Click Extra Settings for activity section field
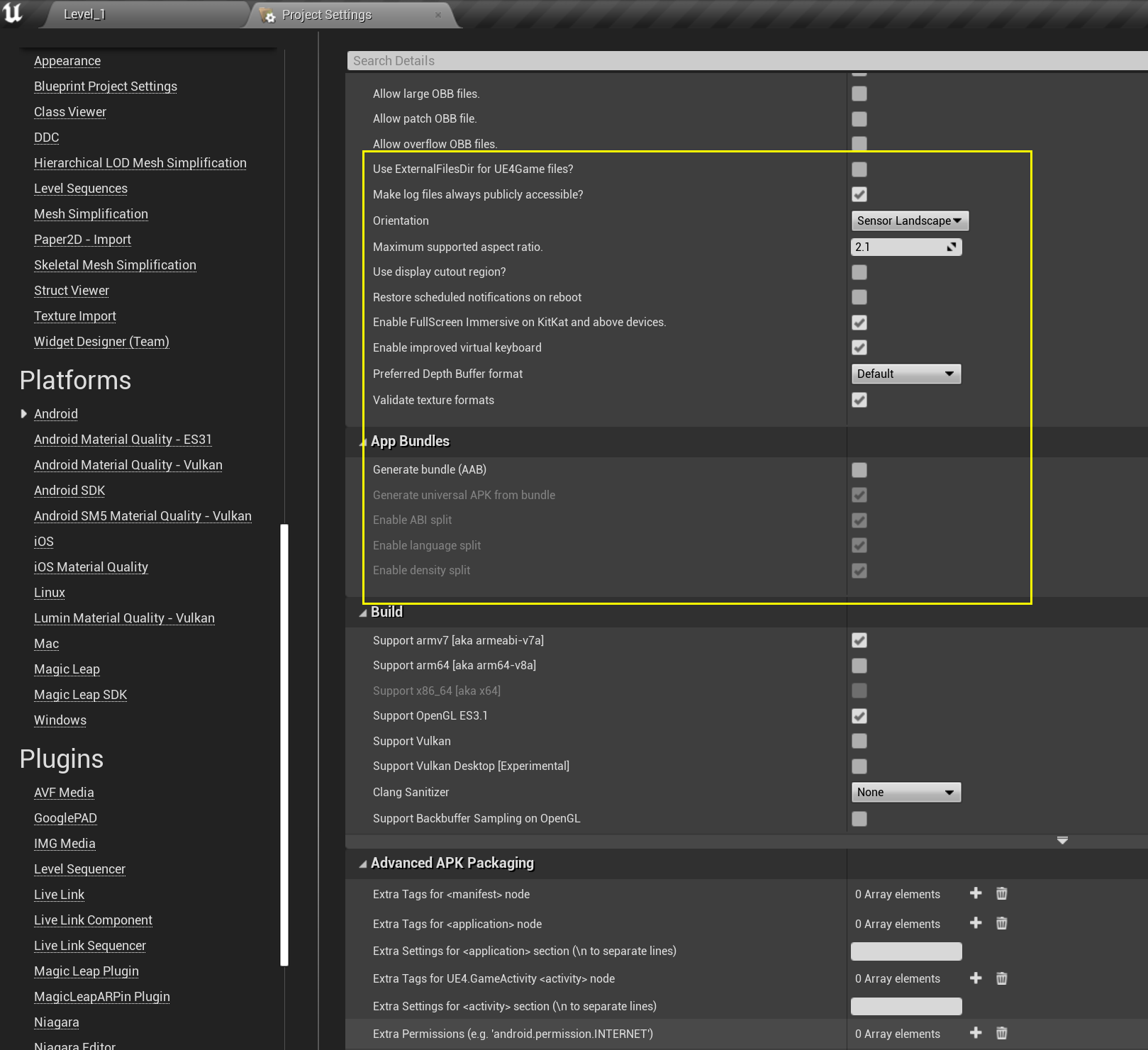 click(906, 1007)
